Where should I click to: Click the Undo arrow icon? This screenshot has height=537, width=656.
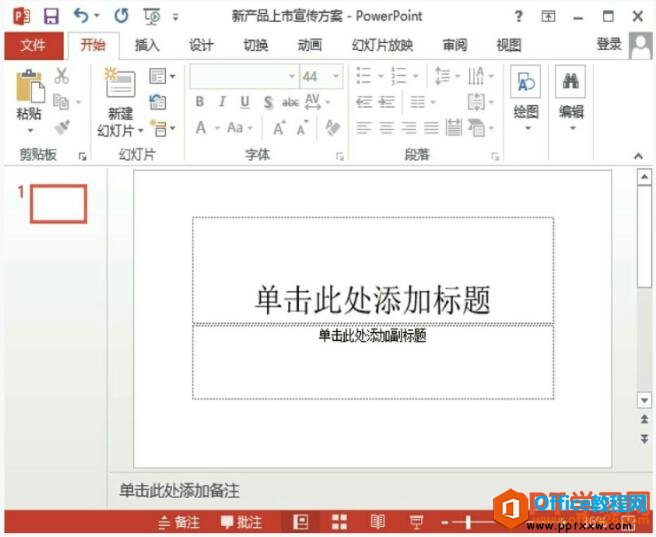tap(81, 16)
